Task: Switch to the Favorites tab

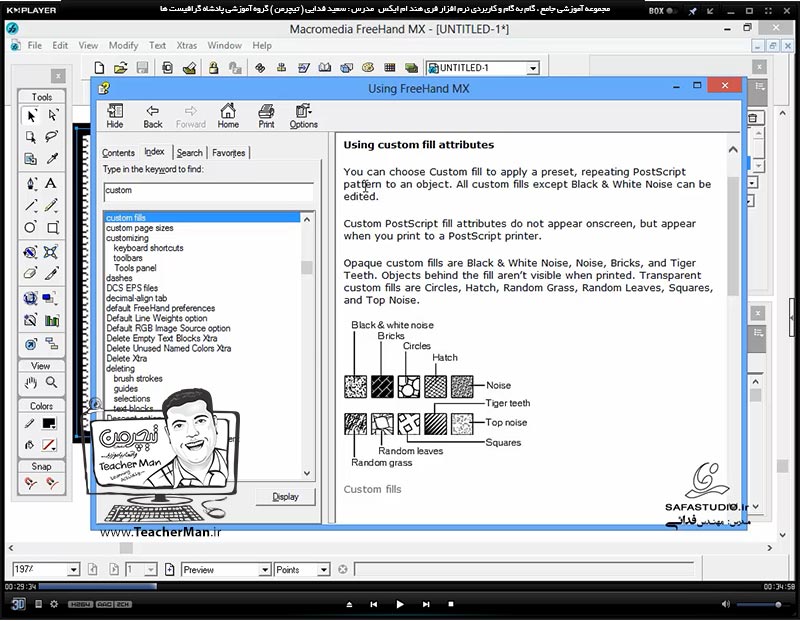Action: pos(229,153)
